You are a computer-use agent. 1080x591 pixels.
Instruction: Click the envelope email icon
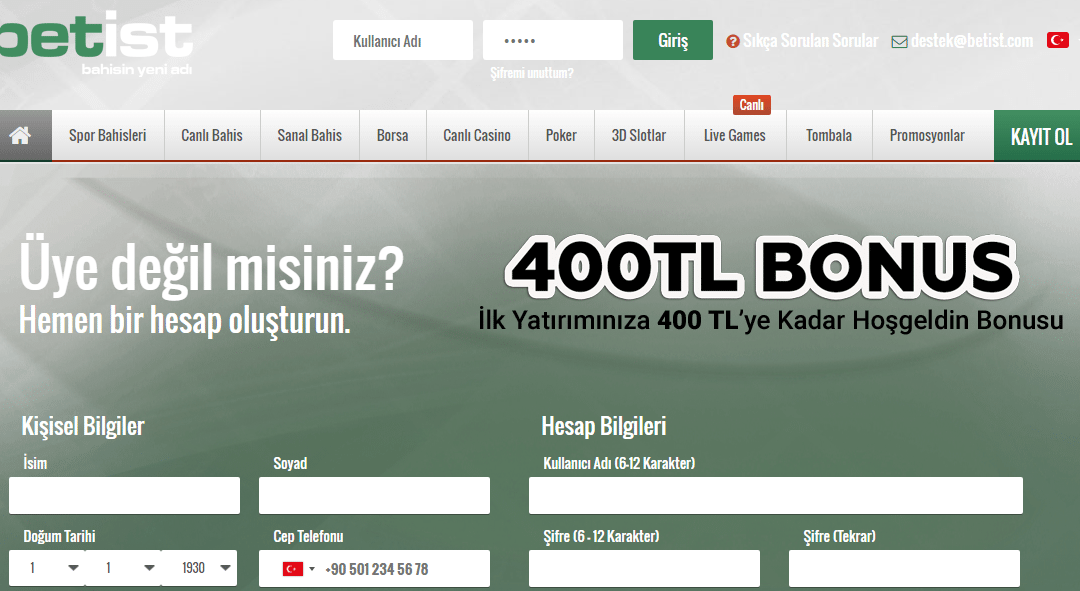[x=899, y=42]
